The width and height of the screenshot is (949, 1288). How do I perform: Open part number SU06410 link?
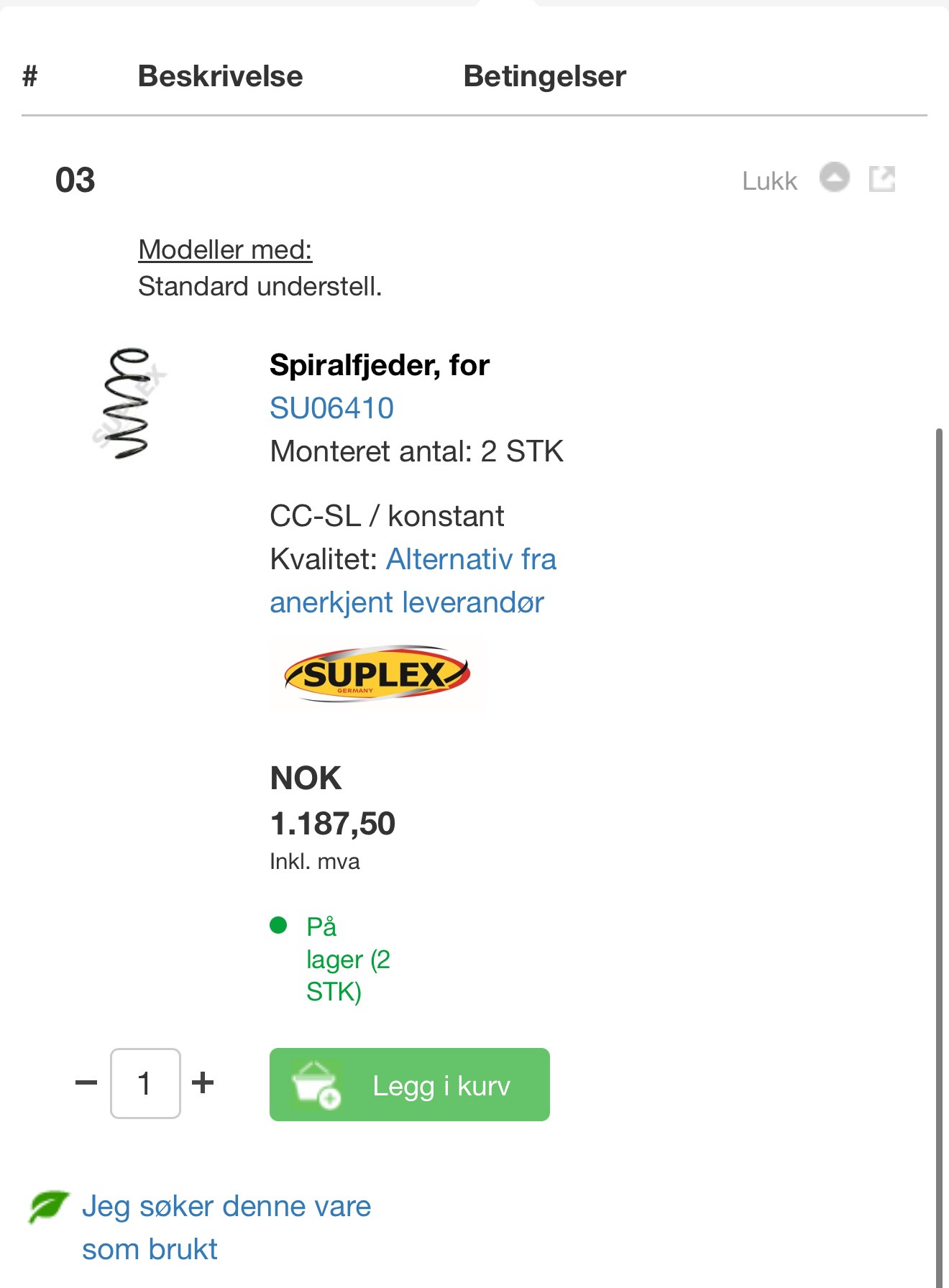[331, 408]
